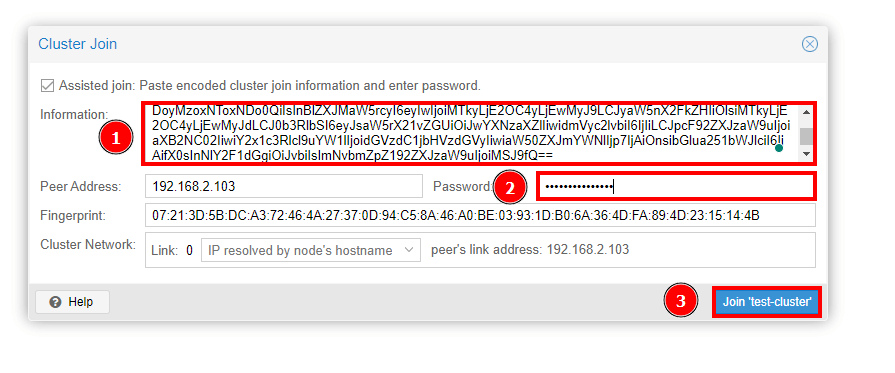Expand the dropdown showing IP resolved by node's hostname
The width and height of the screenshot is (895, 373).
click(x=311, y=250)
